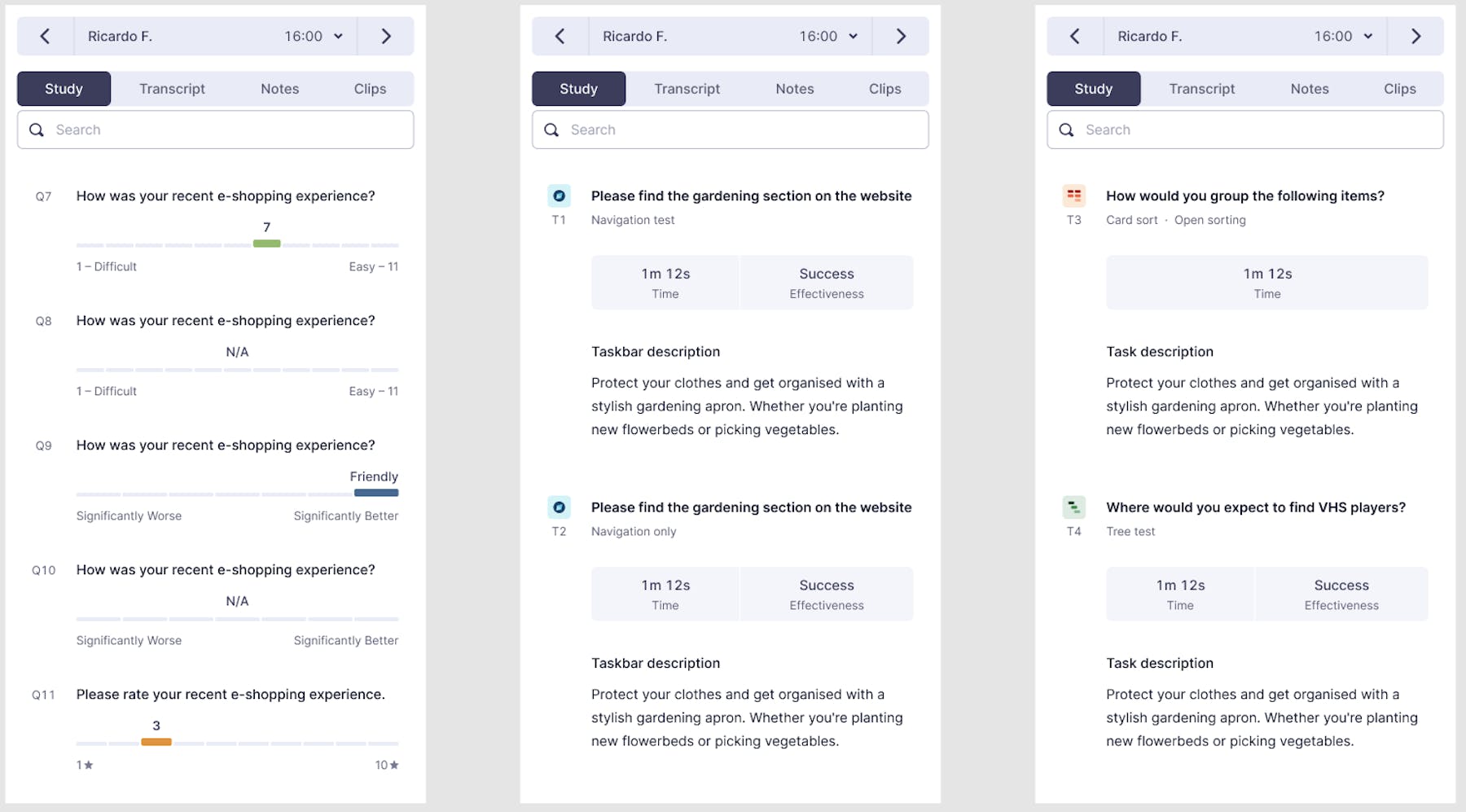Click the Friendly rating bar on Q9
This screenshot has height=812, width=1466.
tap(375, 493)
